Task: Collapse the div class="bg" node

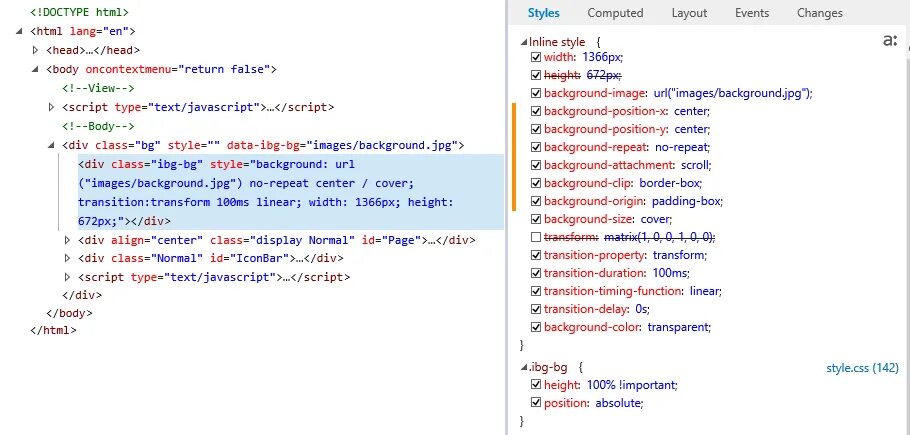Action: coord(52,145)
